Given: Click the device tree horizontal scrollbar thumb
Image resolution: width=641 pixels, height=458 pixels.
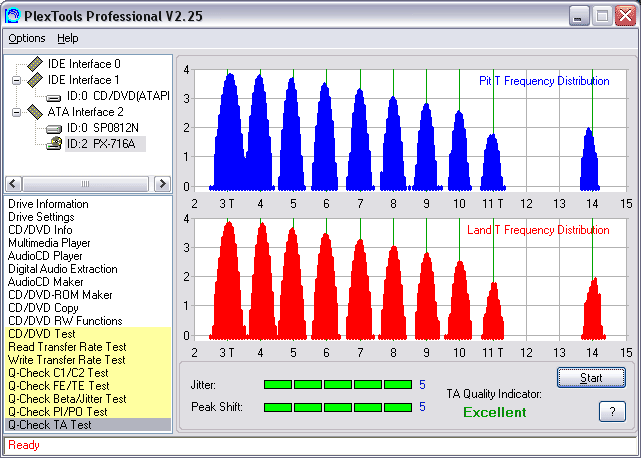Looking at the screenshot, I should (x=85, y=184).
